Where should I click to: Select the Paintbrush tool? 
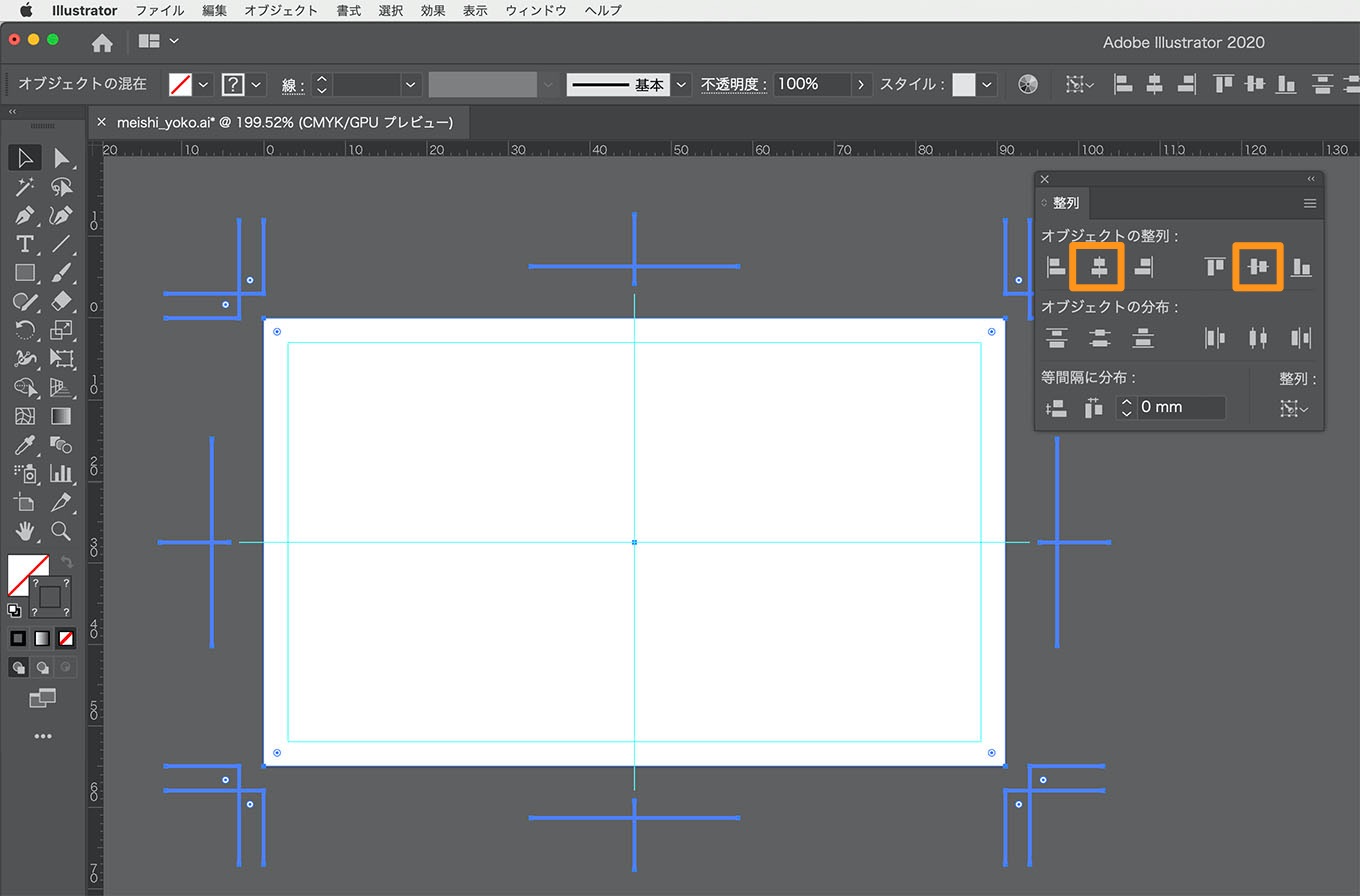(x=62, y=273)
